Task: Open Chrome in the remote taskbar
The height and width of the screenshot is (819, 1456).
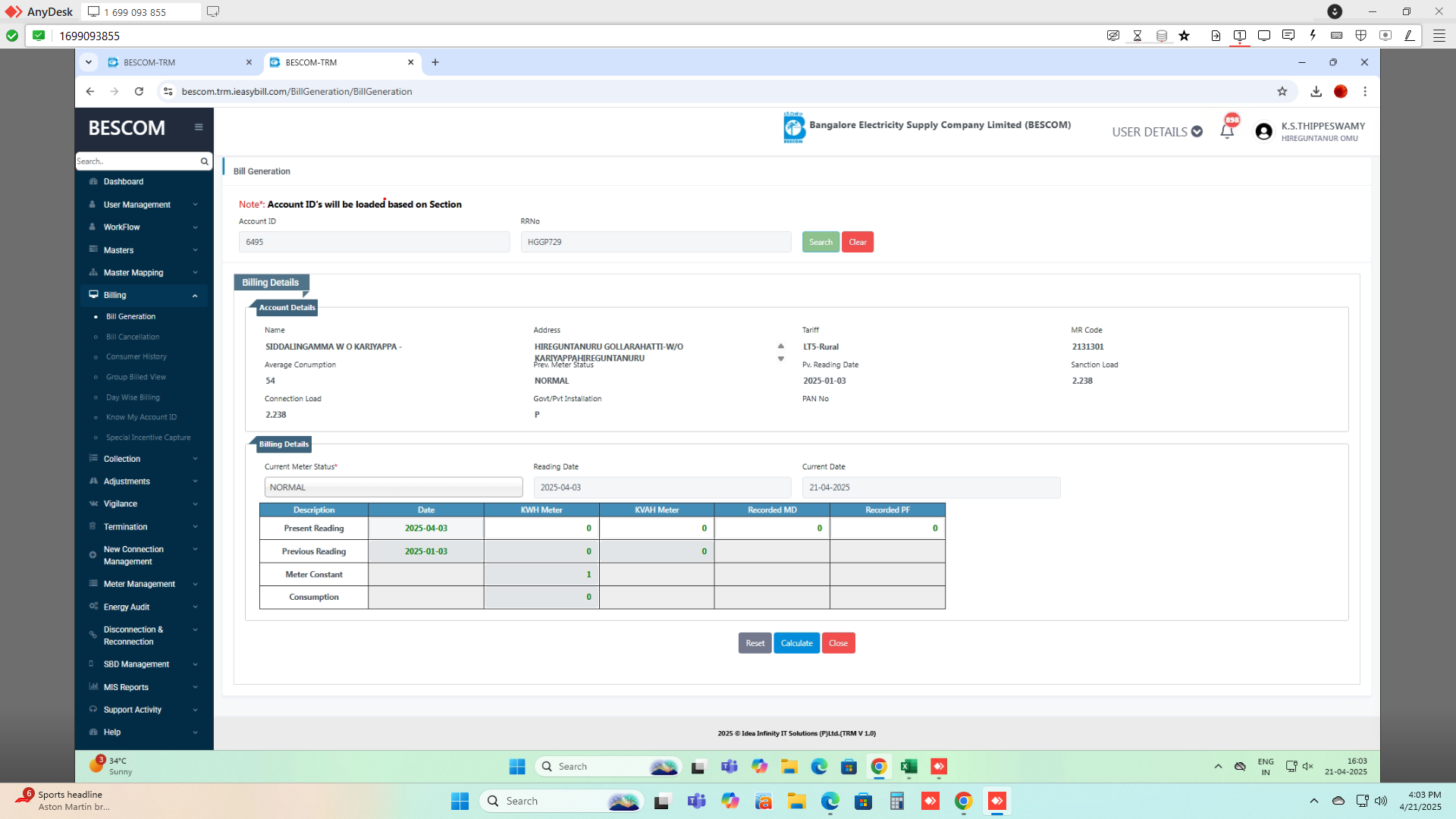Action: click(879, 767)
